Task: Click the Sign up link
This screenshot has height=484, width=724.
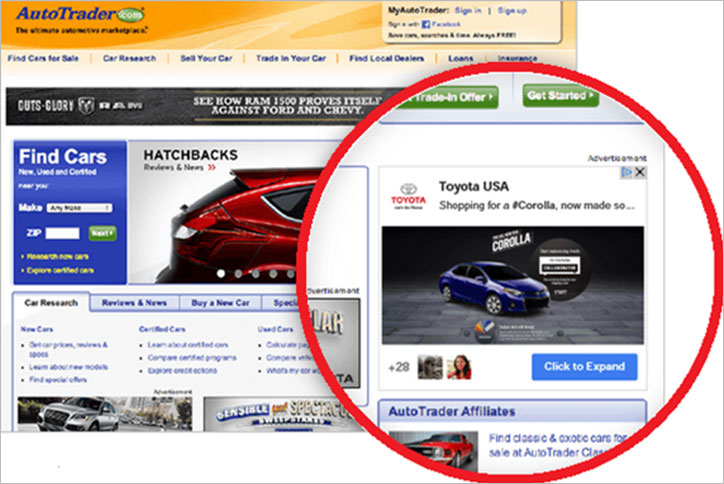Action: point(512,10)
